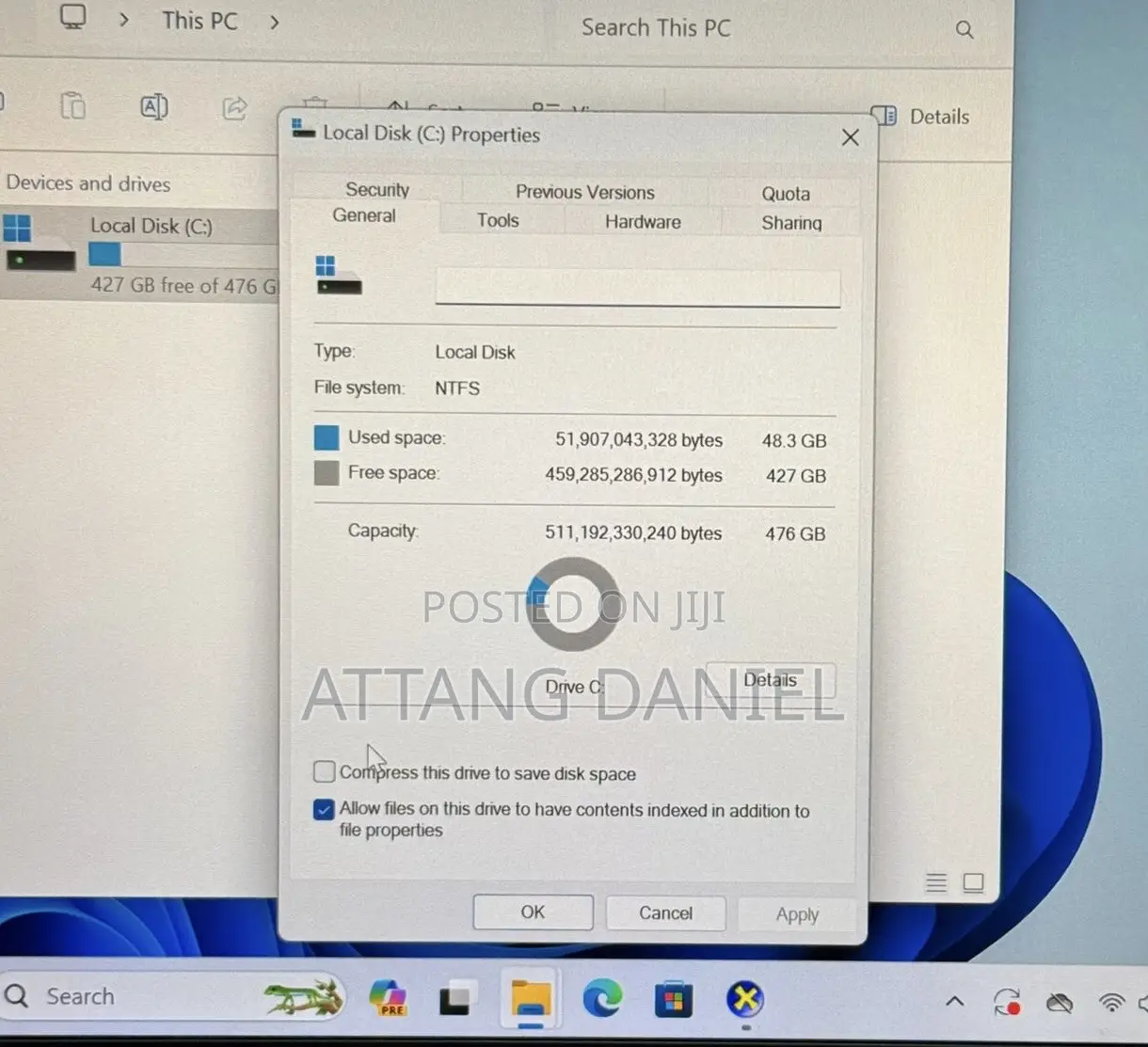Click the Local Disk (C:) usage bar
This screenshot has height=1047, width=1148.
click(183, 254)
